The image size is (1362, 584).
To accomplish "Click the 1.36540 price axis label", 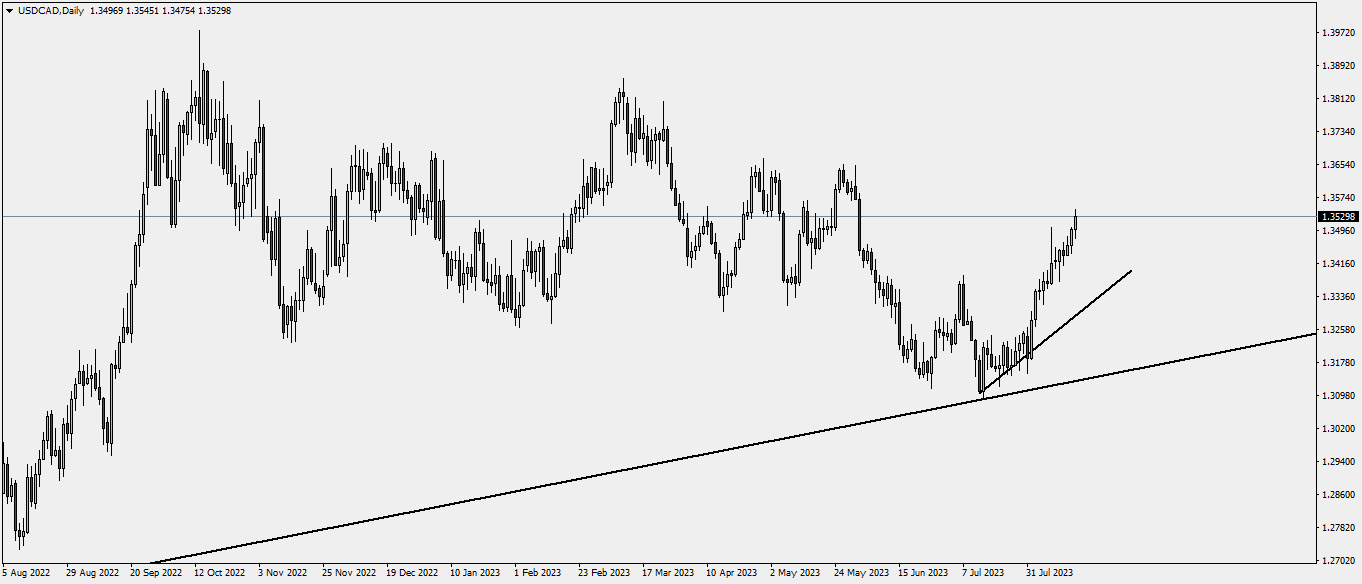I will tap(1338, 165).
